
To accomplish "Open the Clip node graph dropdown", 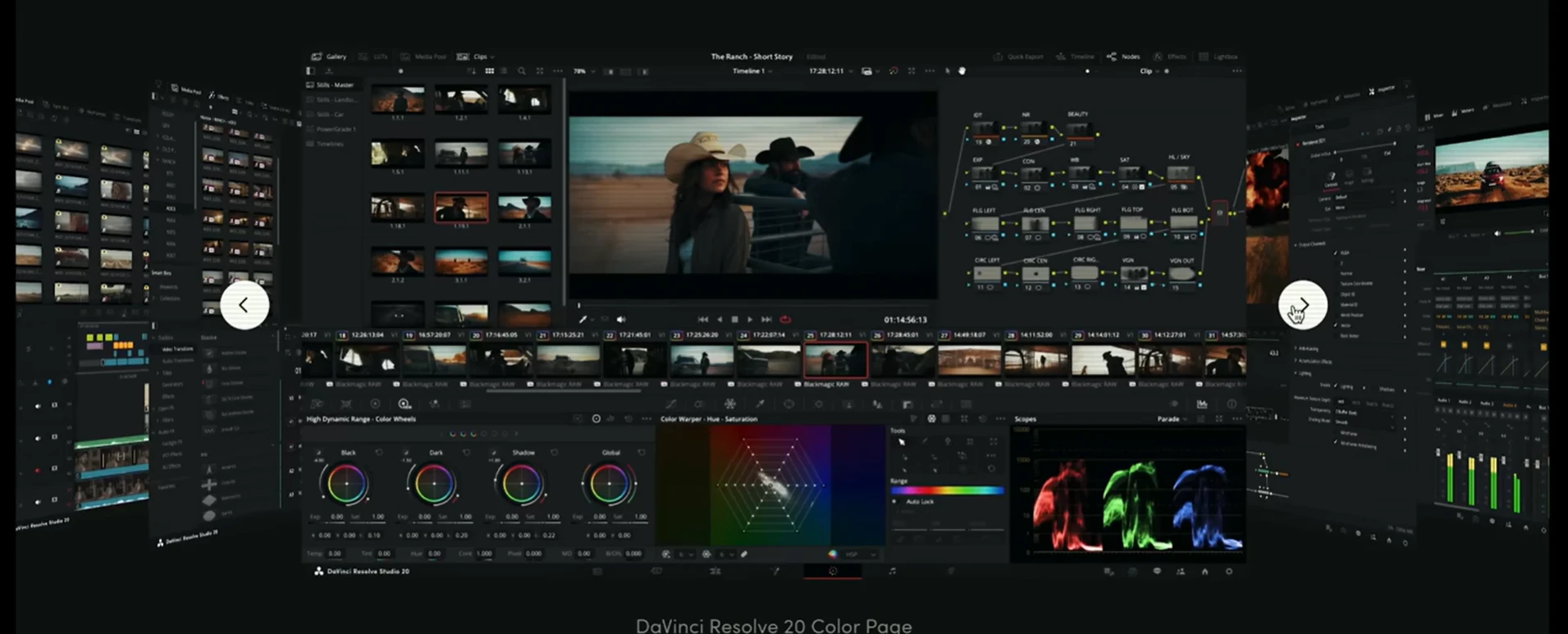I will (x=1149, y=71).
